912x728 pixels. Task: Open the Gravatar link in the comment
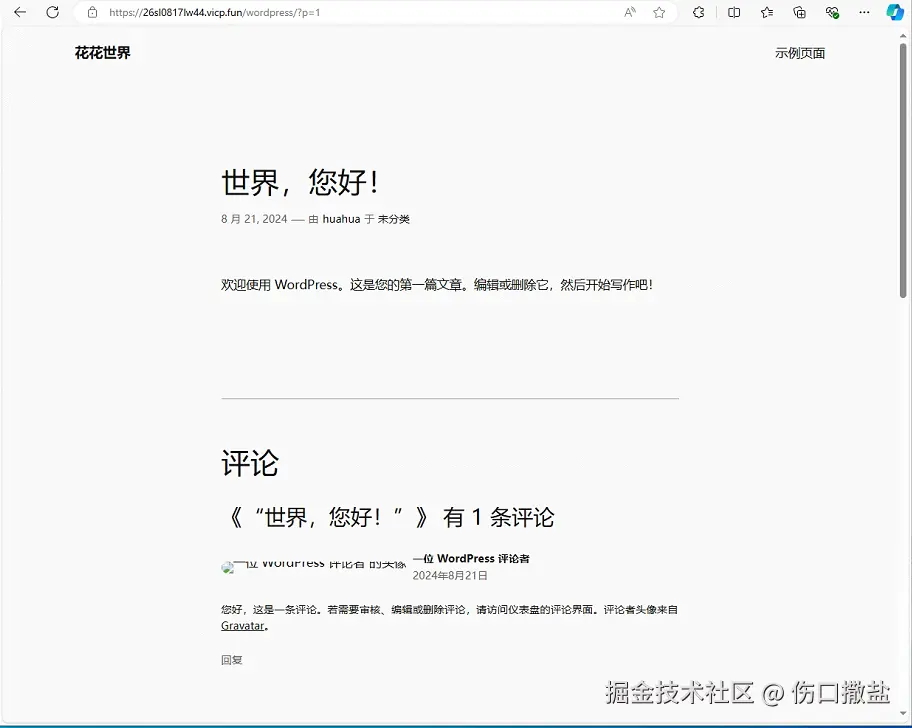point(243,626)
